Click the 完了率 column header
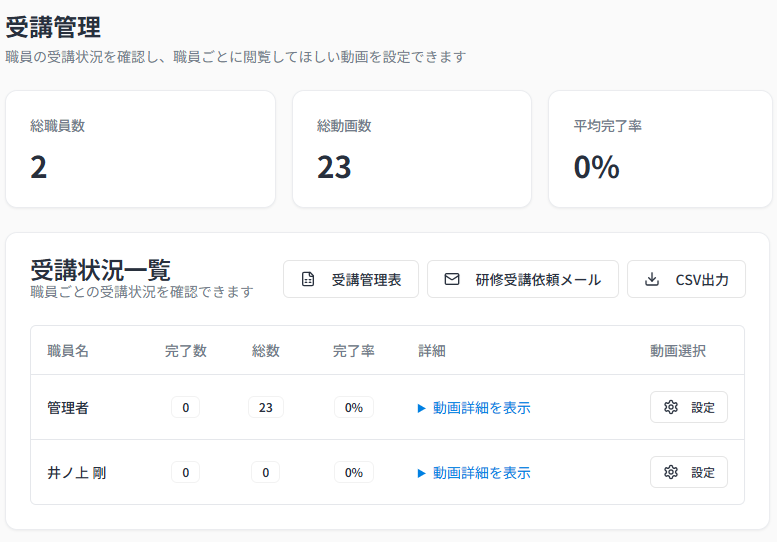Image resolution: width=777 pixels, height=542 pixels. click(x=353, y=351)
